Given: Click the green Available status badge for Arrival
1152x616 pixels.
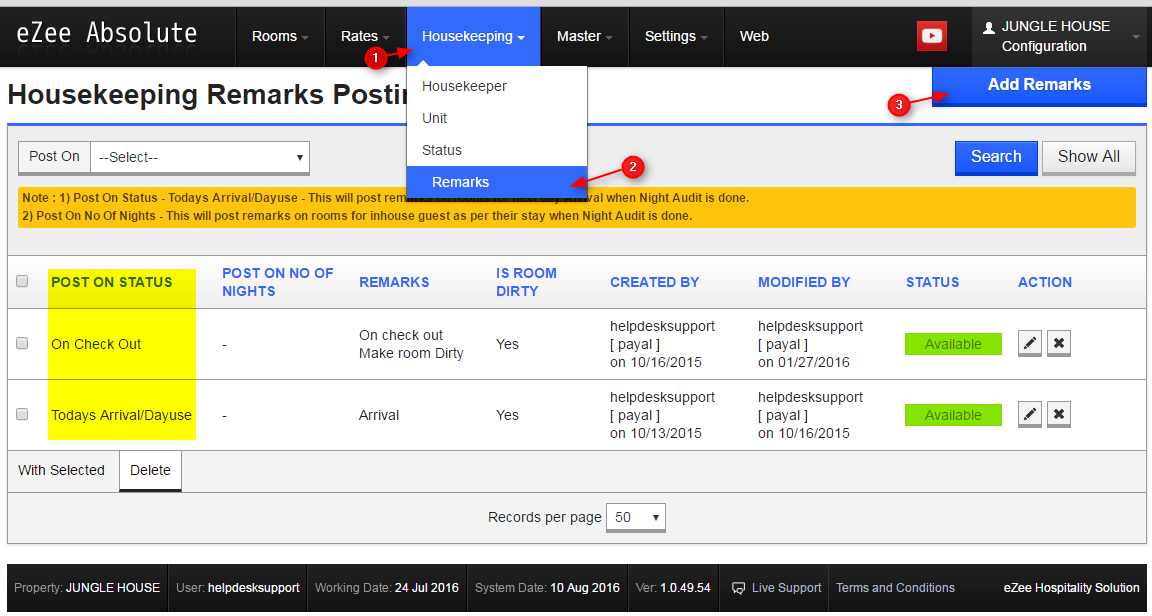Looking at the screenshot, I should pyautogui.click(x=952, y=414).
